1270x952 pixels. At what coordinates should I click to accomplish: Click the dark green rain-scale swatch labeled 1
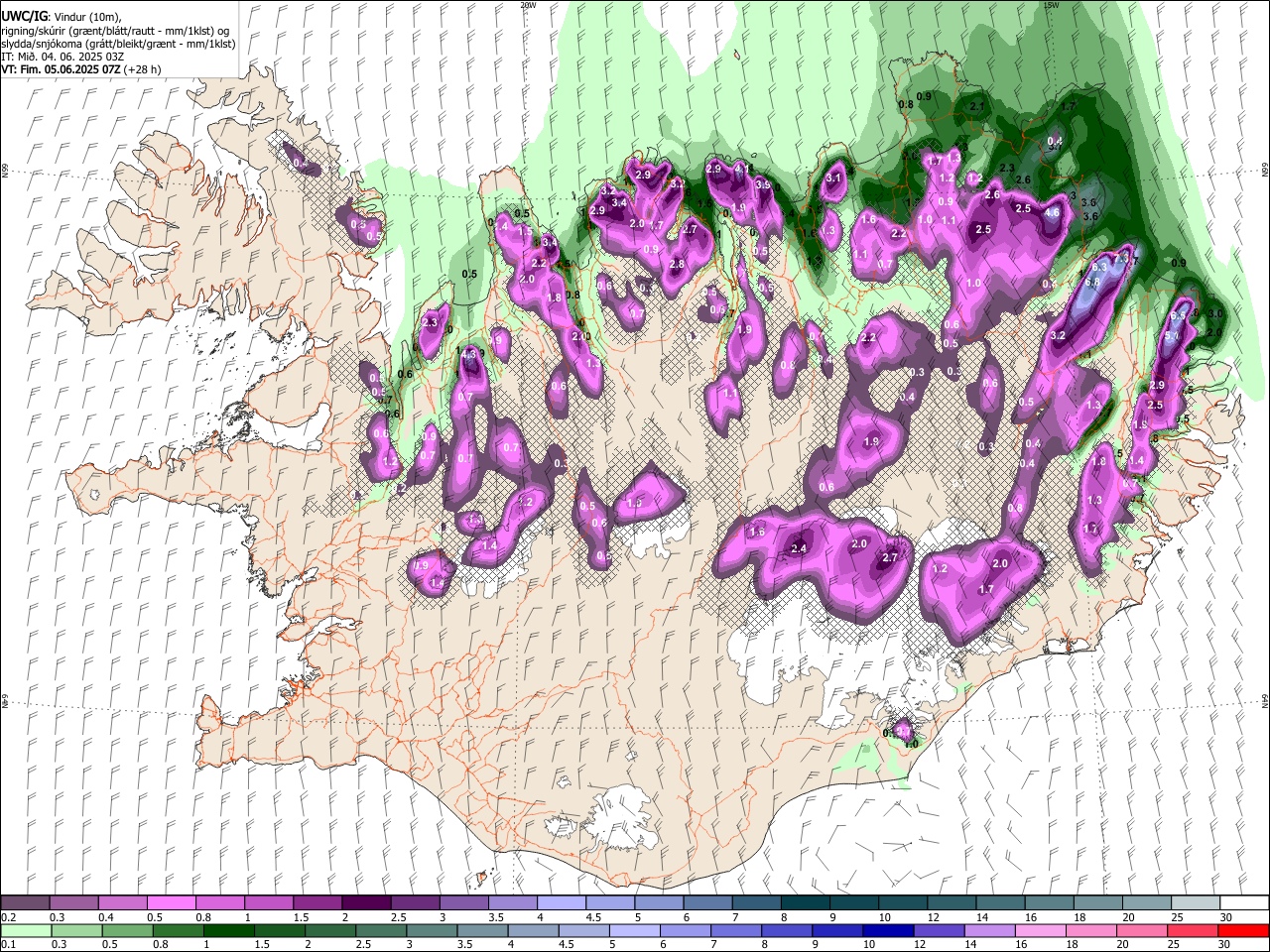click(229, 930)
